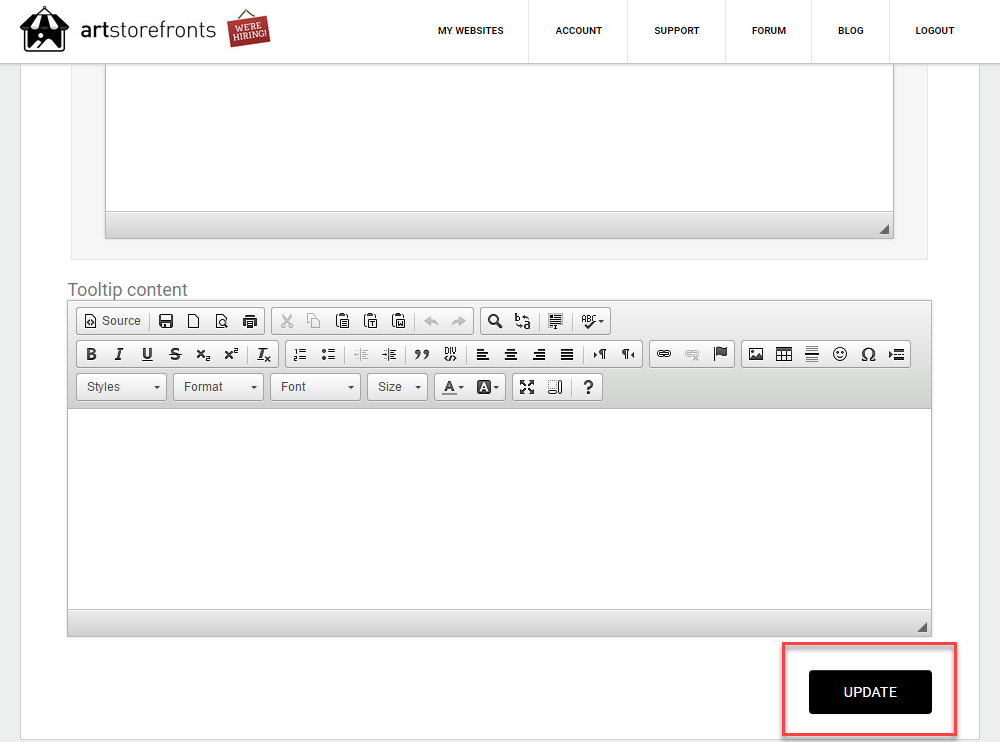Viewport: 1000px width, 742px height.
Task: Open the Styles dropdown
Action: [121, 387]
